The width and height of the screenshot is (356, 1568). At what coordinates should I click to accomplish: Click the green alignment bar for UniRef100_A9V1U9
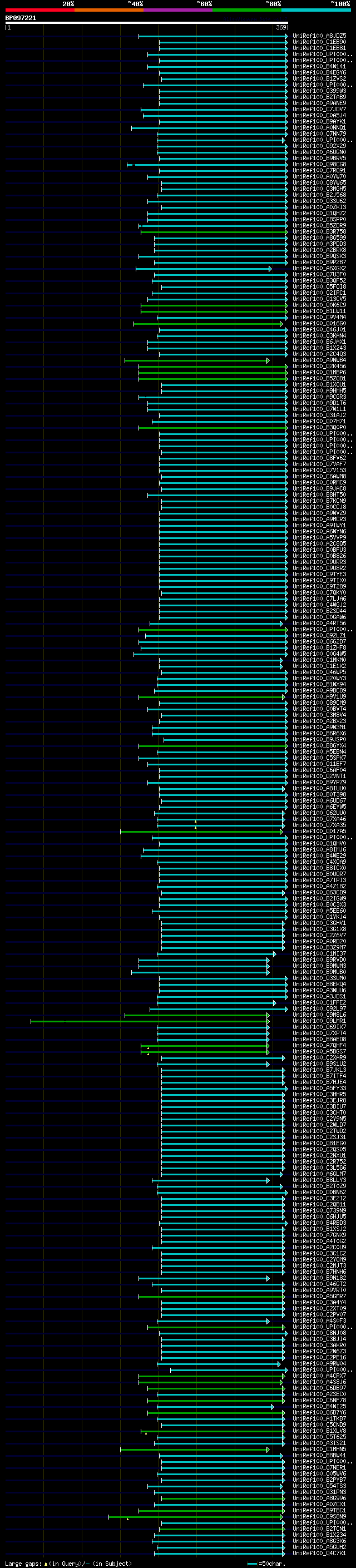tap(212, 697)
